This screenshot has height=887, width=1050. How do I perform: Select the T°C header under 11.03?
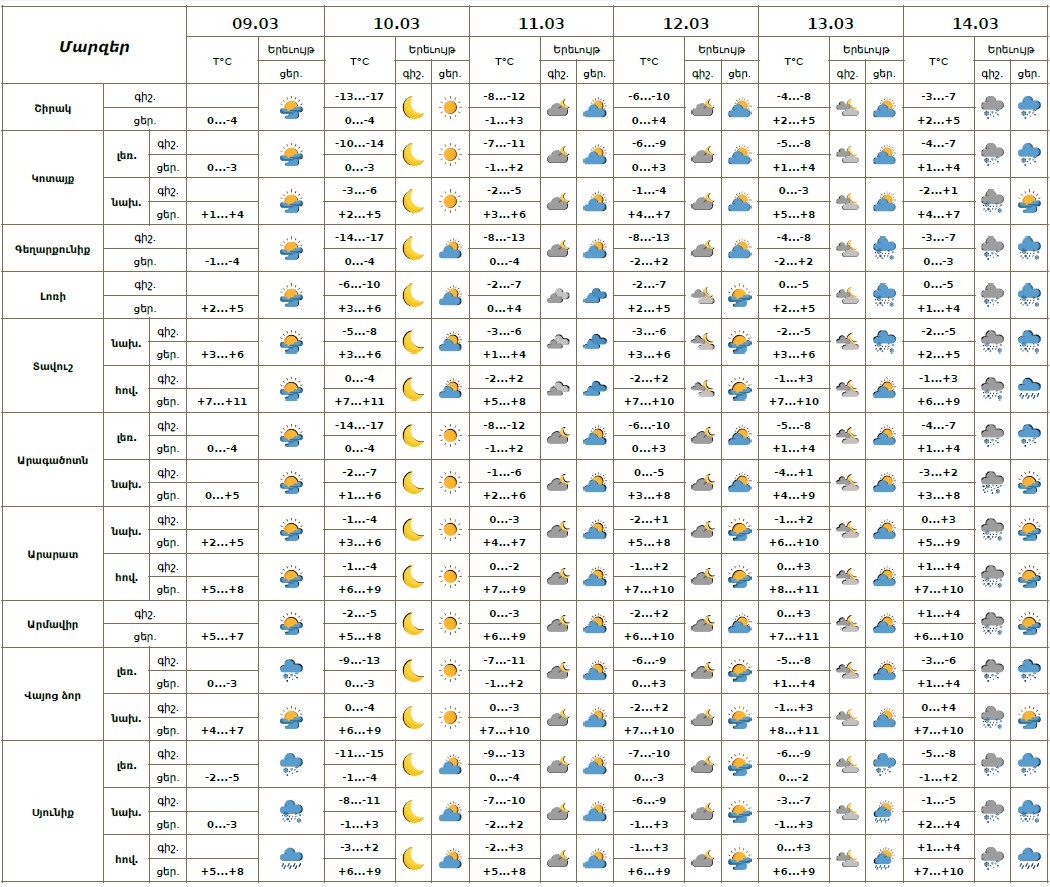point(505,61)
